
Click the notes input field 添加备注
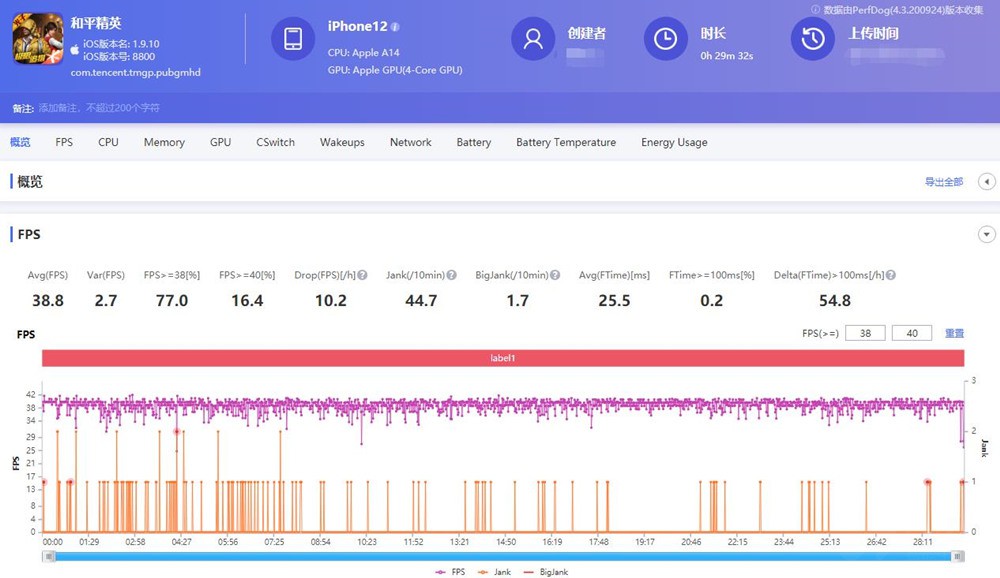pos(99,108)
